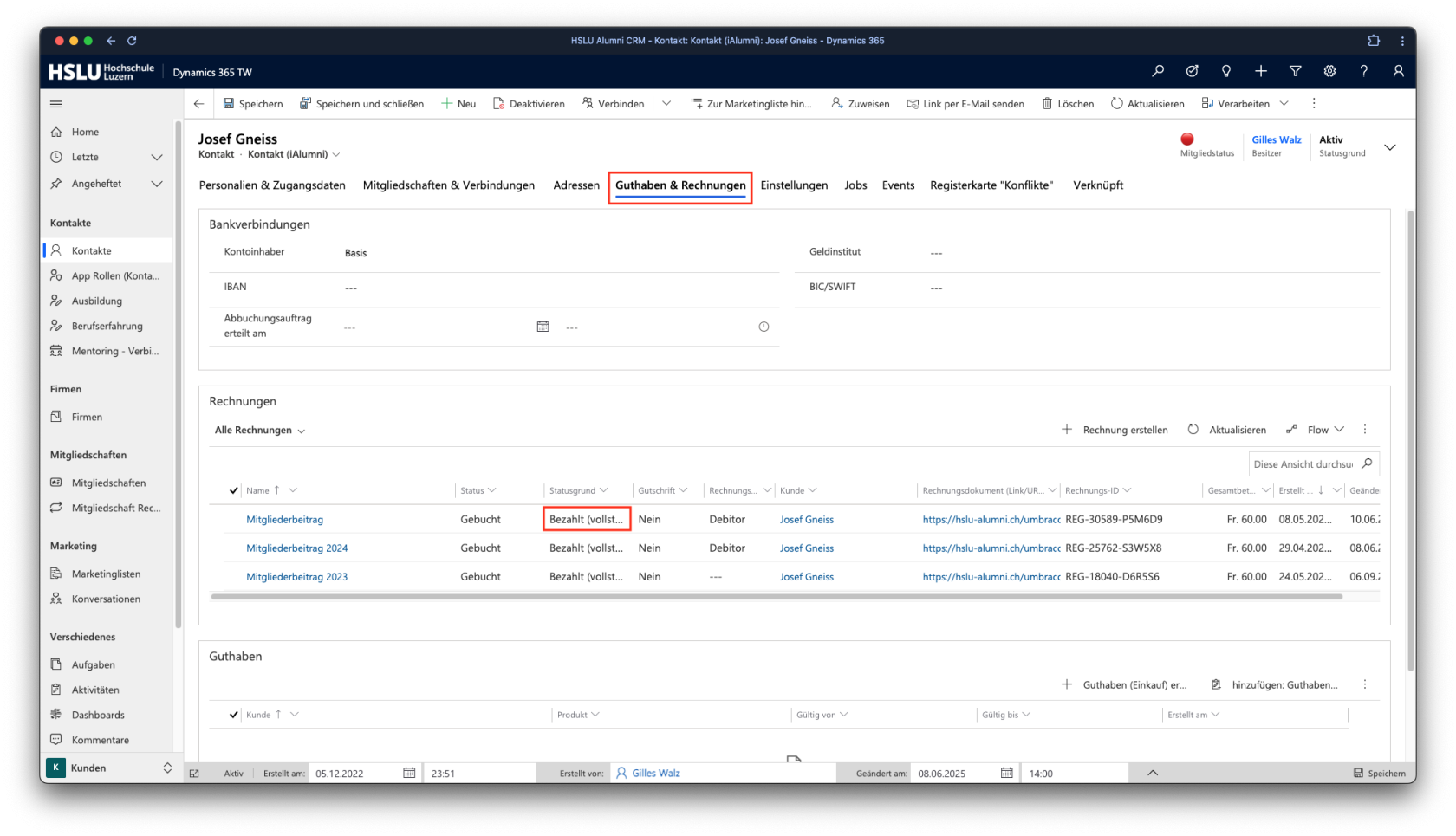
Task: Click the lightbulb assistant icon
Action: [1226, 72]
